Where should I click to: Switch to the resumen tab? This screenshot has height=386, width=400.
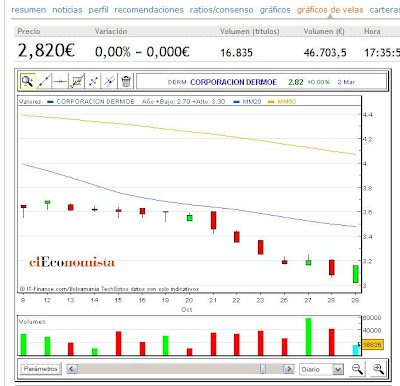point(29,10)
